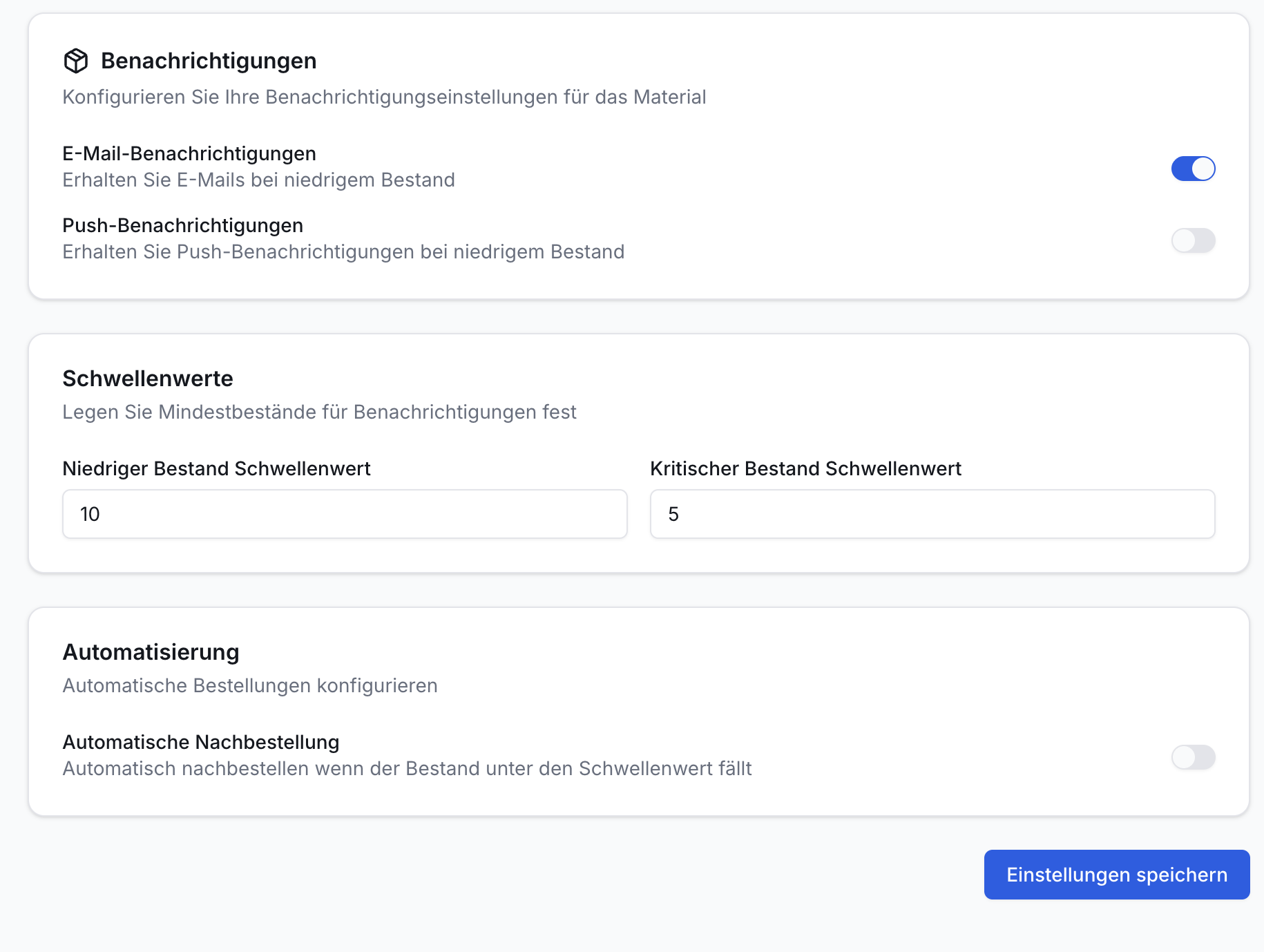Click the Push-Benachrichtigungen label
This screenshot has height=952, width=1264.
coord(183,225)
